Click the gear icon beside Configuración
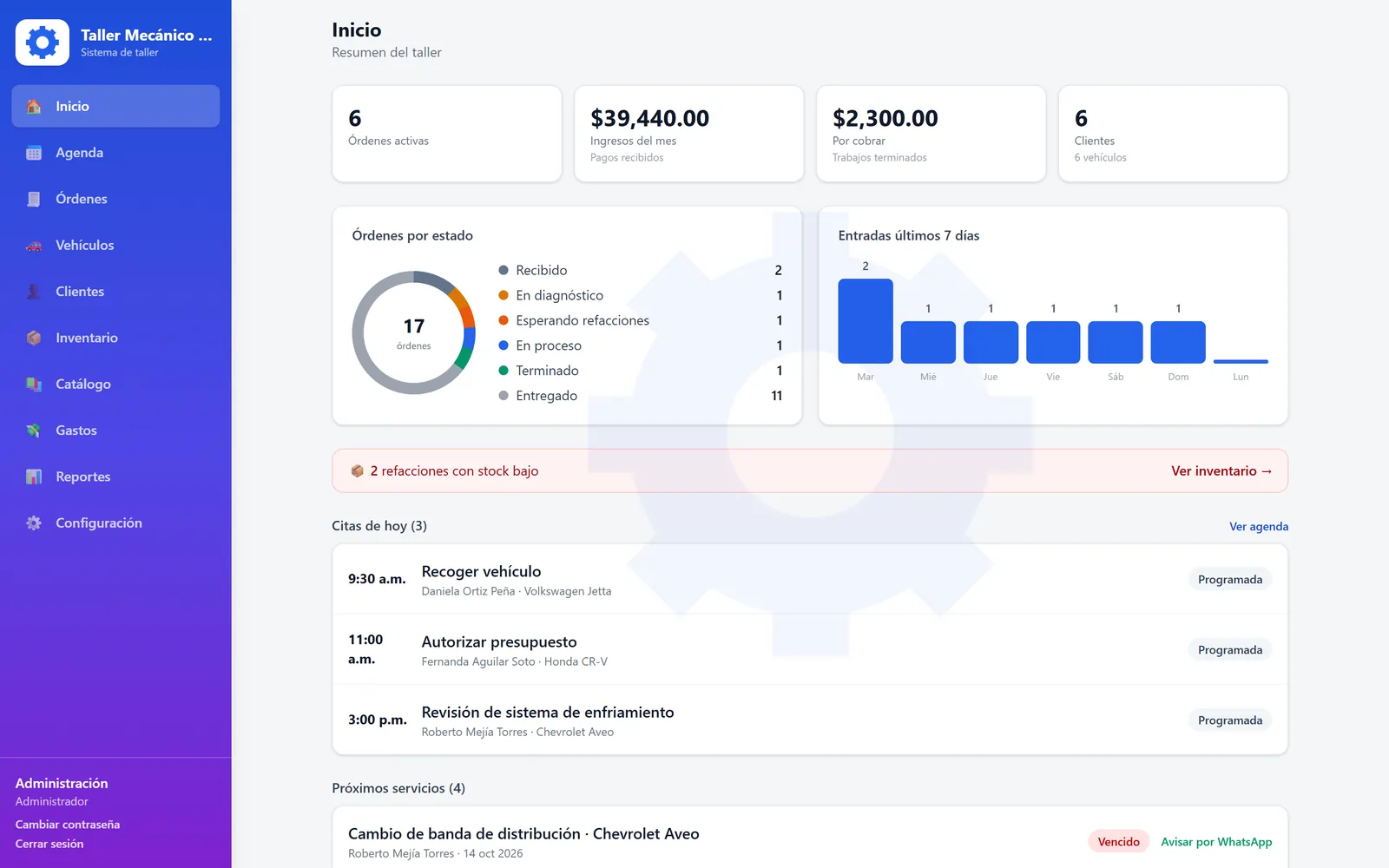This screenshot has height=868, width=1389. pos(34,523)
